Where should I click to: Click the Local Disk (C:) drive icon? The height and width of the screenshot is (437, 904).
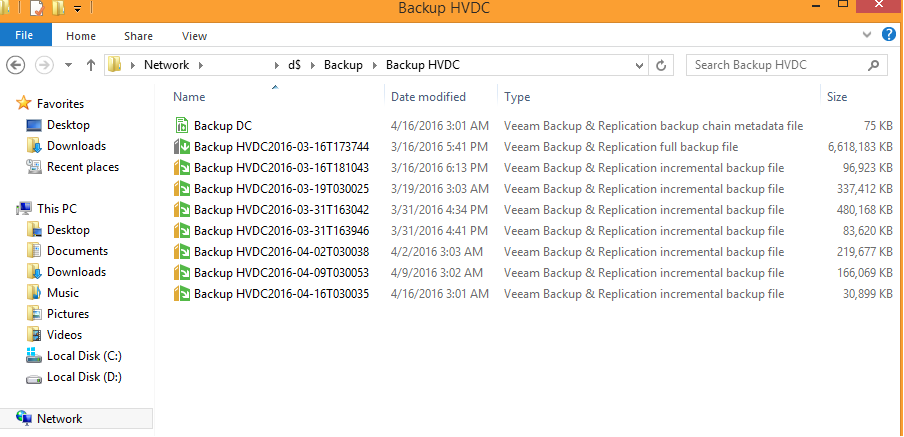pos(34,356)
